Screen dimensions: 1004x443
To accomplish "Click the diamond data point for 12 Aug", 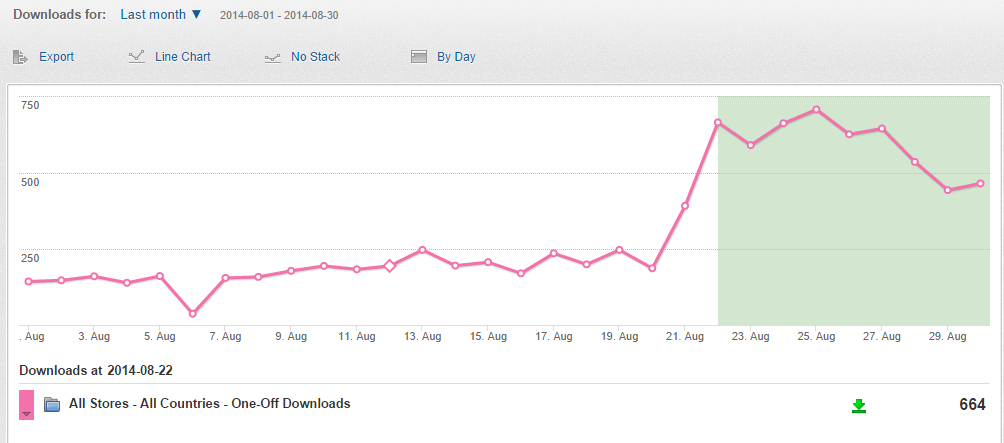I will [x=389, y=266].
